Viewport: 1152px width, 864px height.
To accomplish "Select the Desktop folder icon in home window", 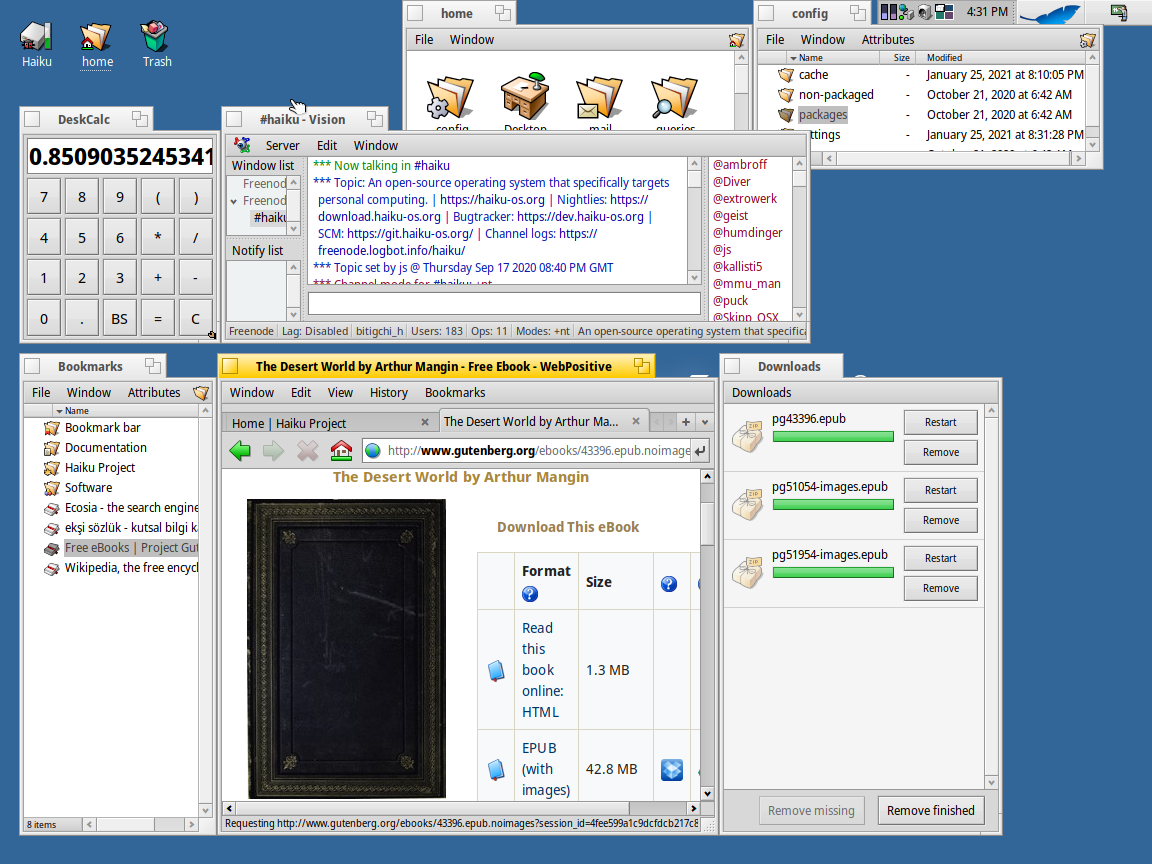I will [x=525, y=96].
